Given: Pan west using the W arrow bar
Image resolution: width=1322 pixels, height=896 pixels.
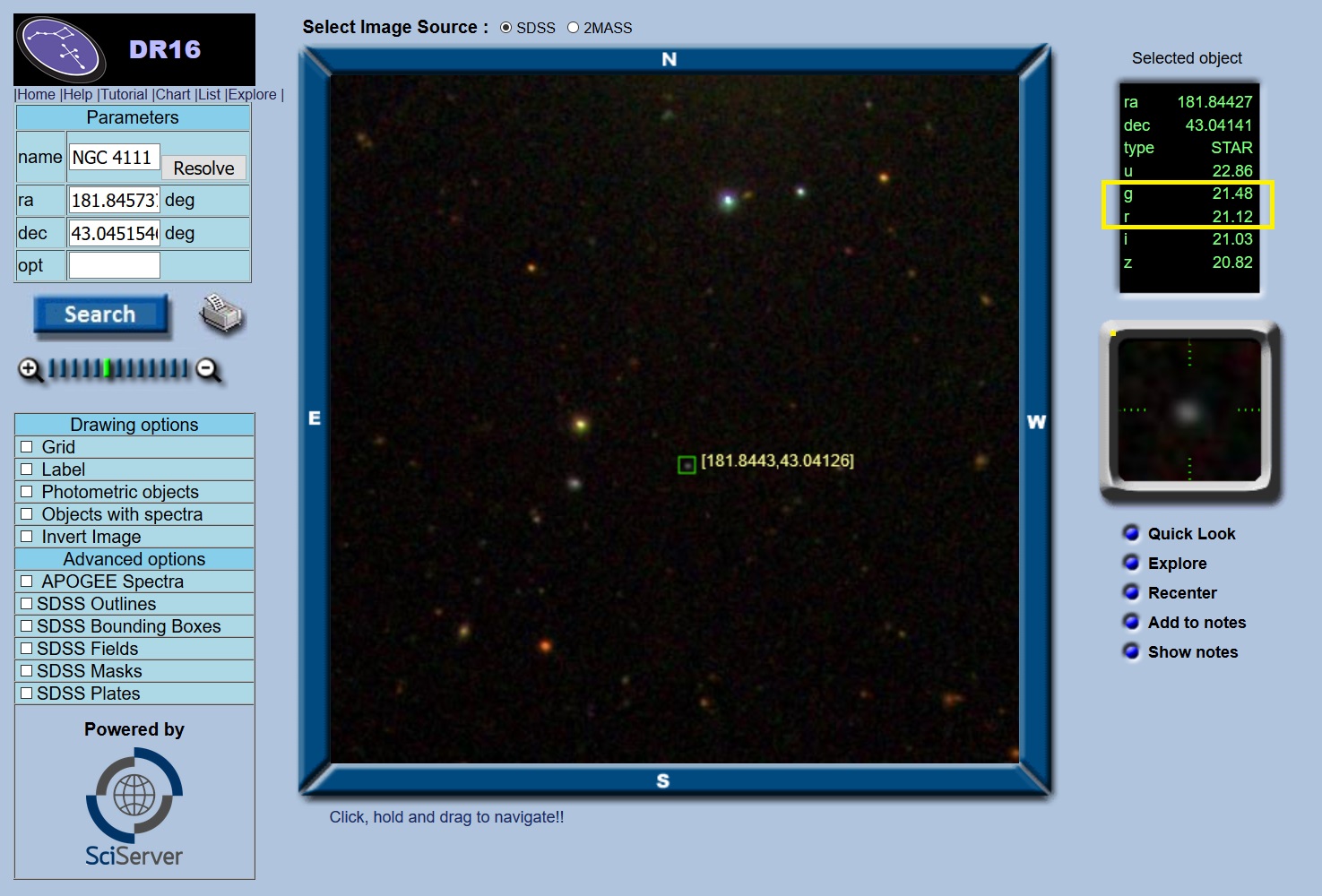Looking at the screenshot, I should (1036, 422).
